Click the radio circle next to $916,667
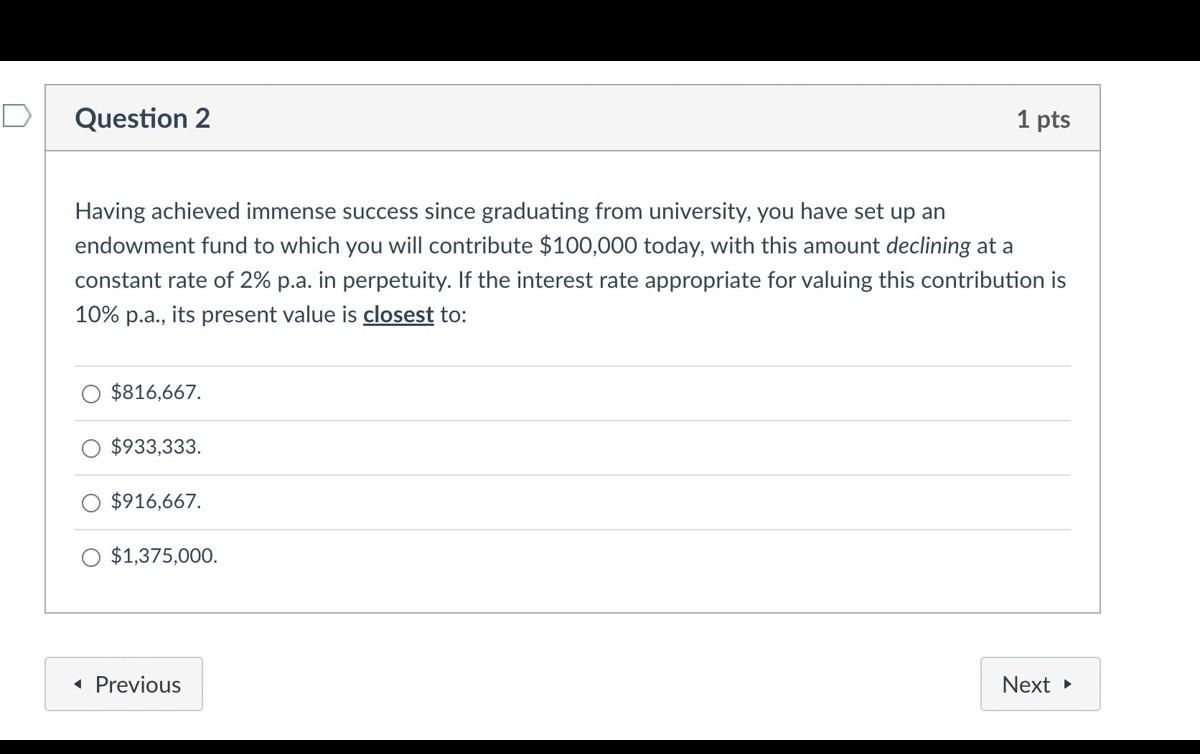 [90, 502]
